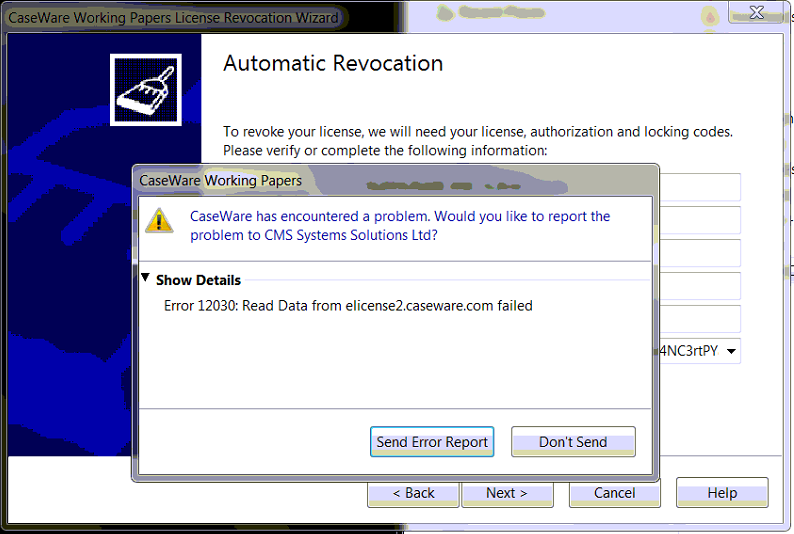Click the Send Error Report button
The width and height of the screenshot is (794, 534).
(432, 442)
